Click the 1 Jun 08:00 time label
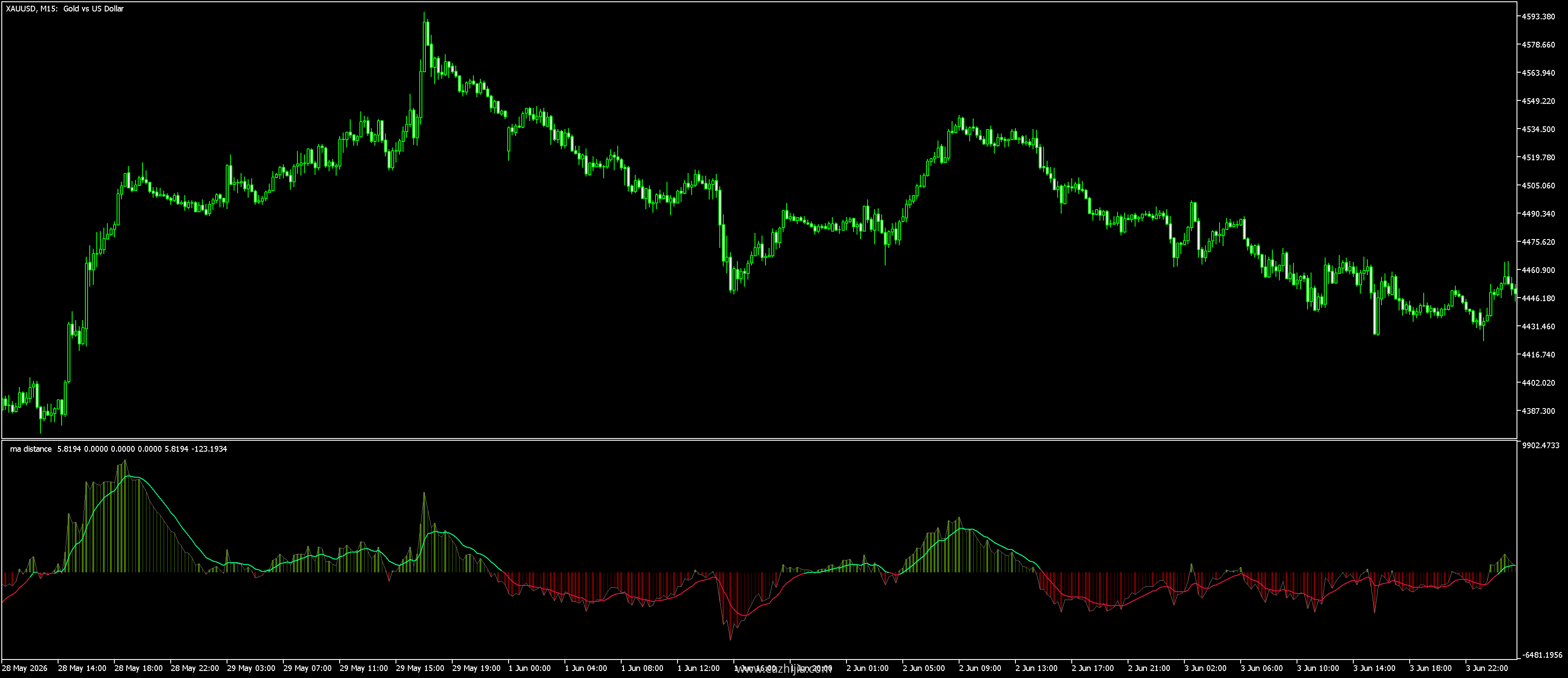Screen dimensions: 1568x678 pos(642,668)
